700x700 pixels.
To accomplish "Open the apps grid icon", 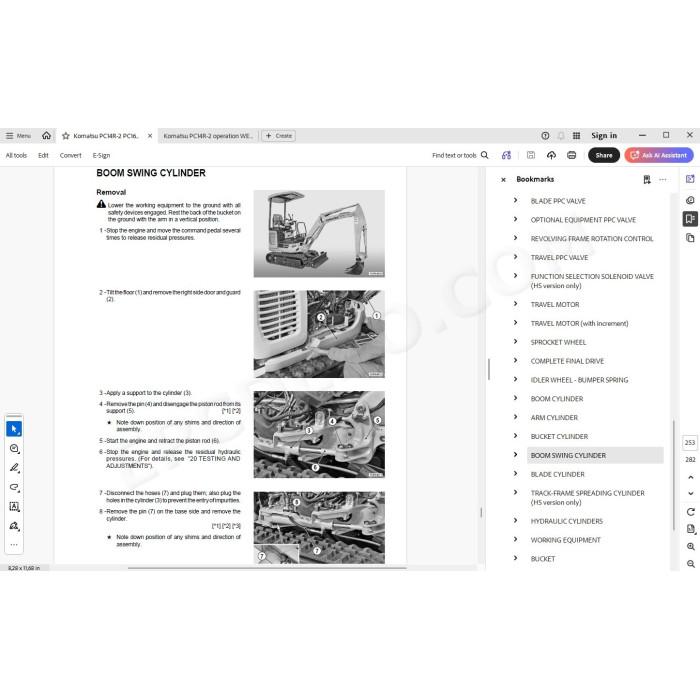I will point(576,136).
